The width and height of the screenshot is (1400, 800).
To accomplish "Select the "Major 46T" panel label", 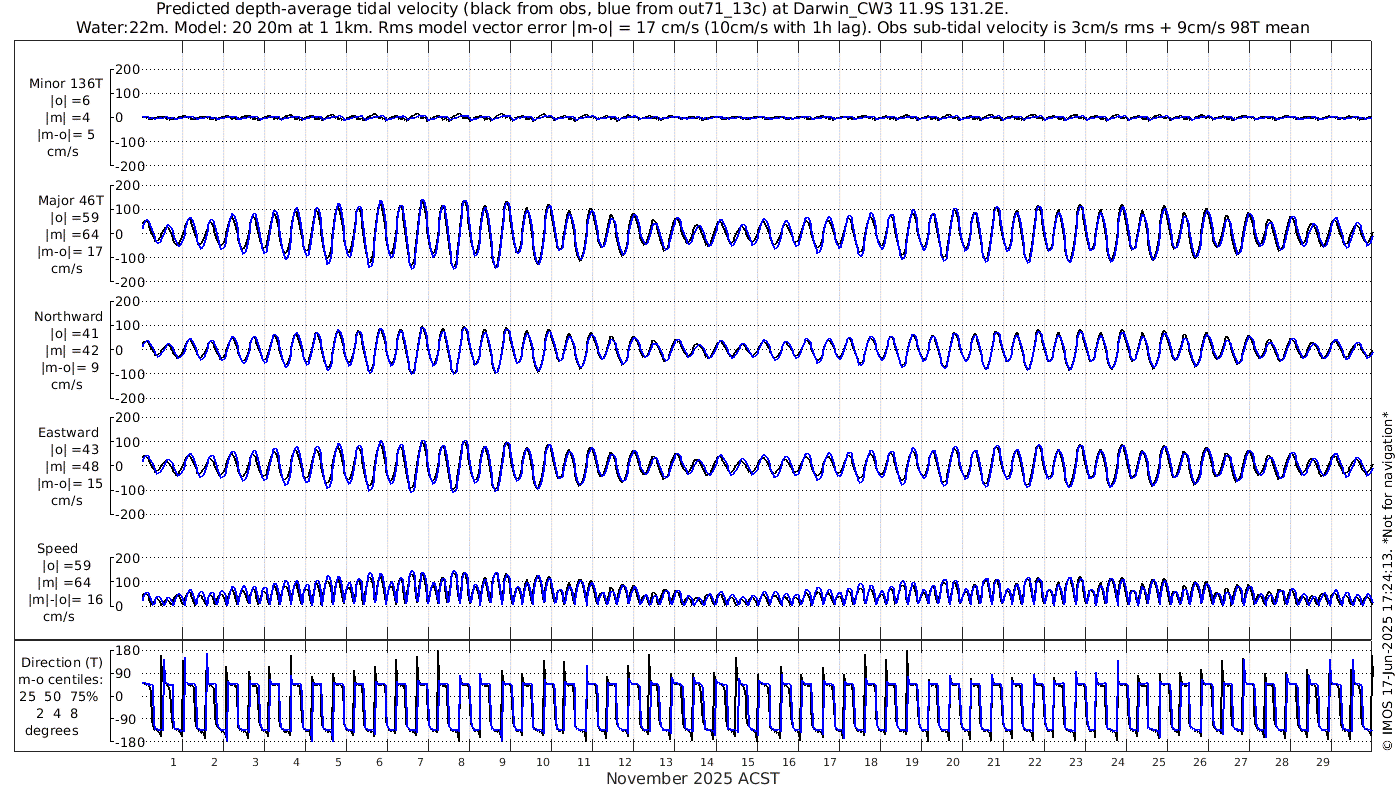I will pos(70,200).
